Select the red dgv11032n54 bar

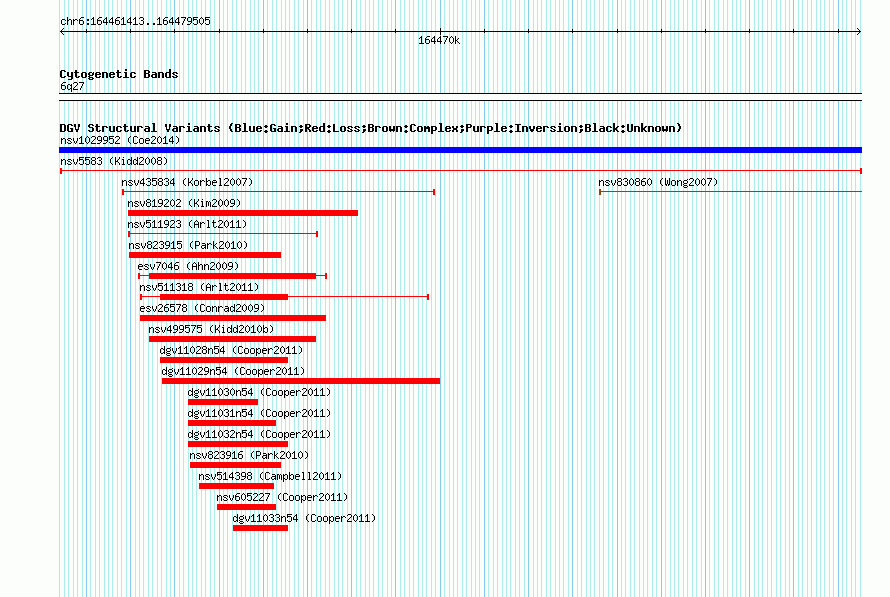tap(238, 444)
